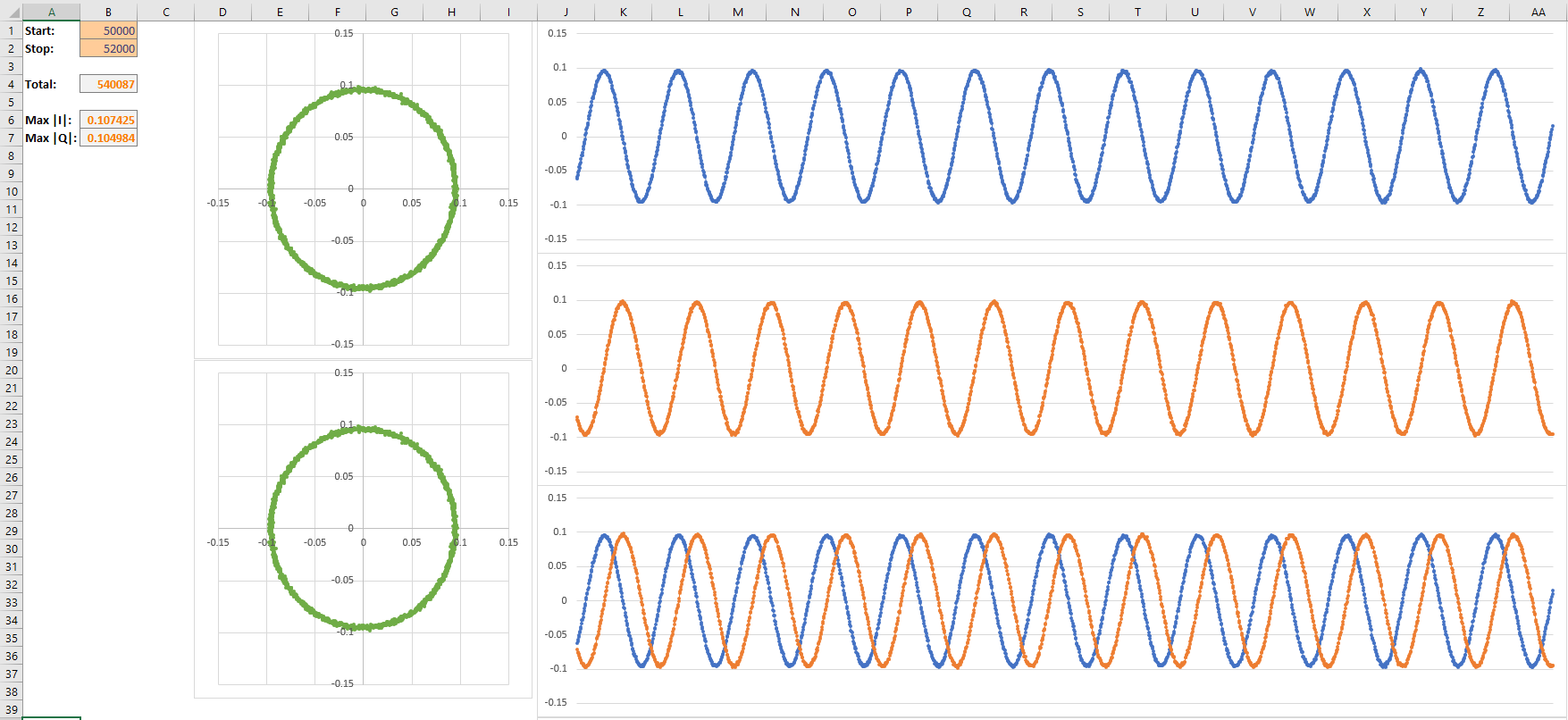Select the orange-only sine wave chart
Viewport: 1568px width, 720px height.
tap(1052, 369)
